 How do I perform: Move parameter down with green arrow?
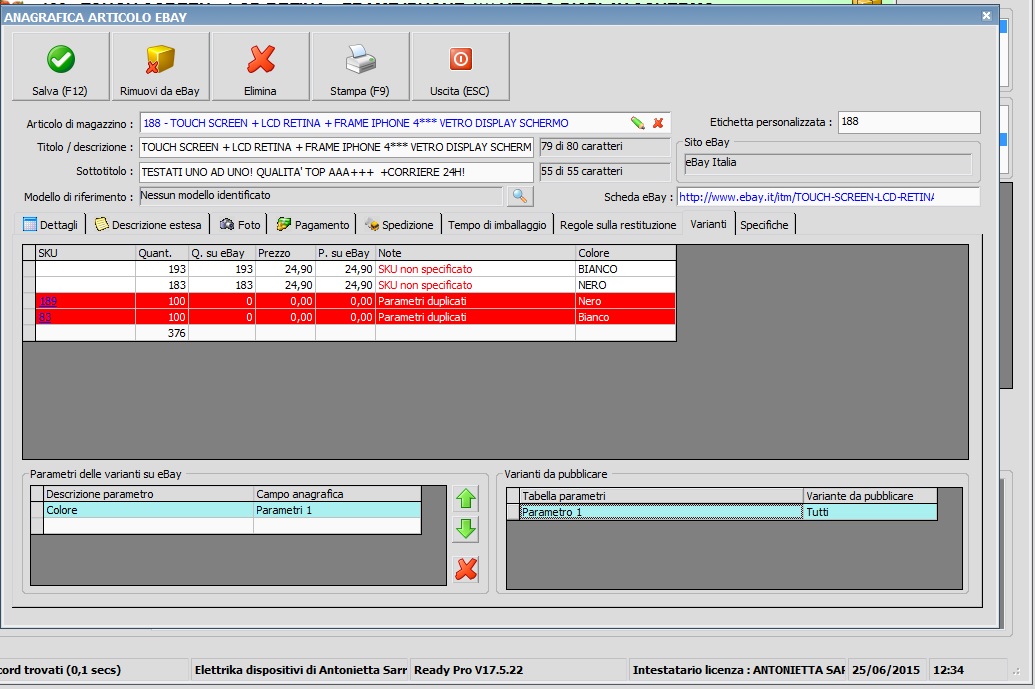coord(466,529)
